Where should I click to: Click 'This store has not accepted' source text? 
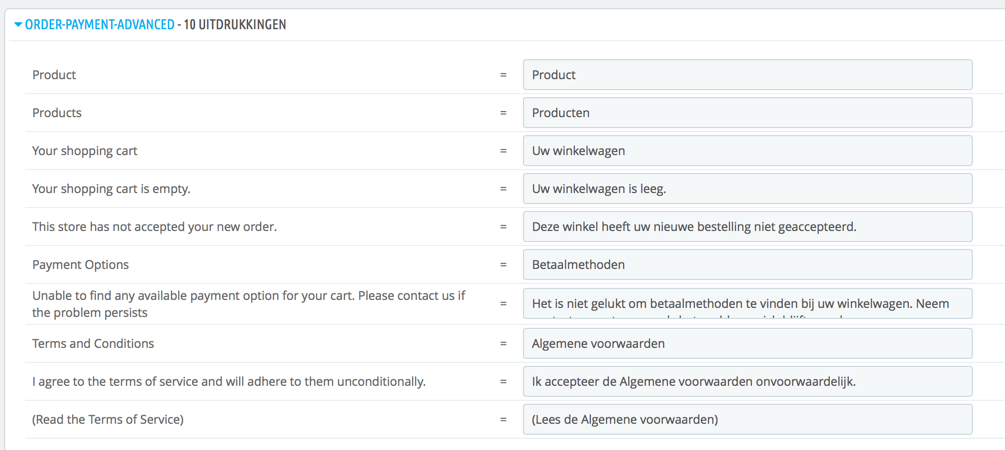154,227
